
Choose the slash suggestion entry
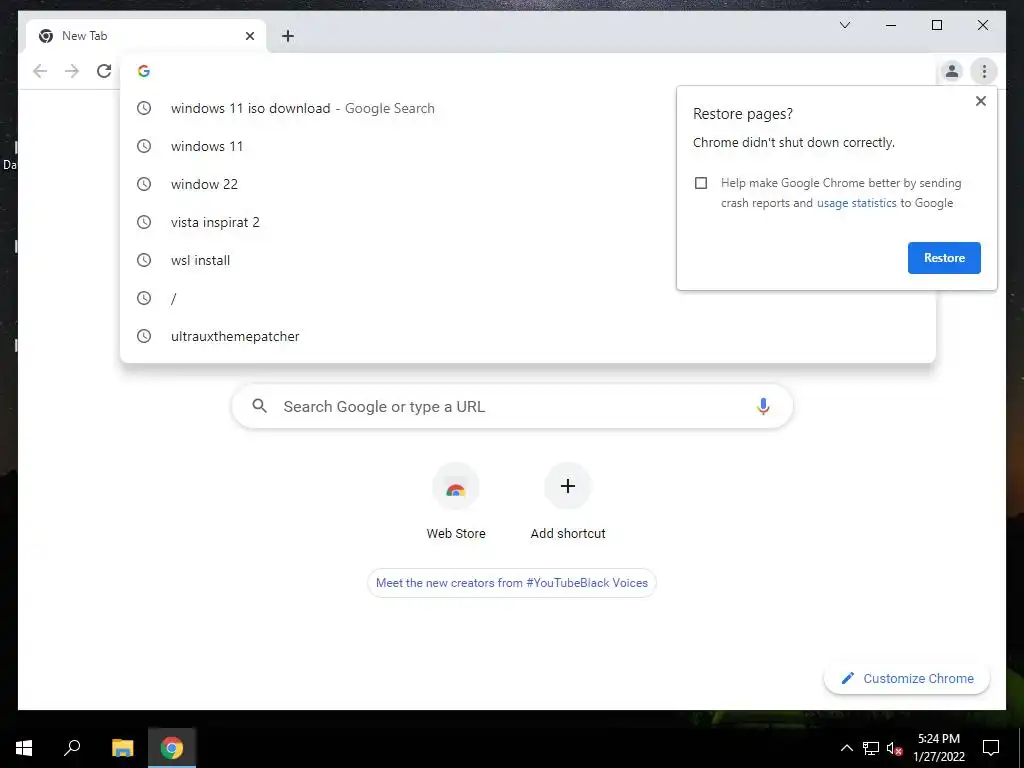coord(528,298)
